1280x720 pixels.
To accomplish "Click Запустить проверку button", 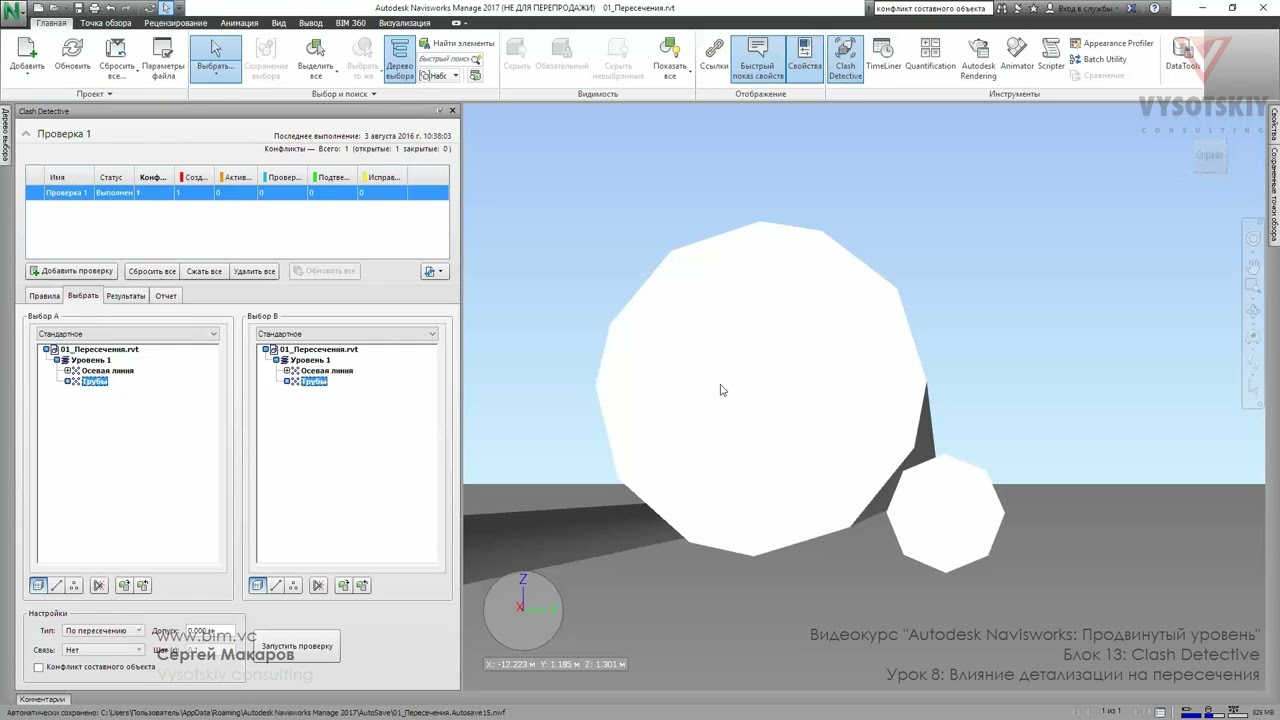I will (x=297, y=646).
